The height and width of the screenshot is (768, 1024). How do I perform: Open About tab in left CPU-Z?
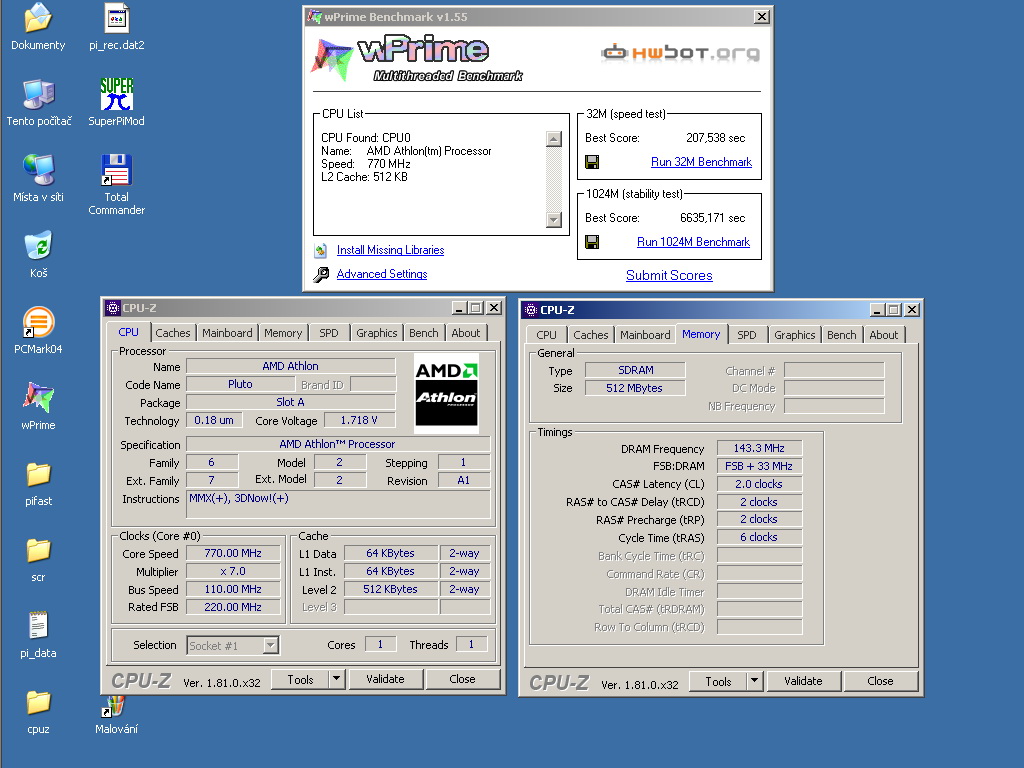tap(466, 333)
